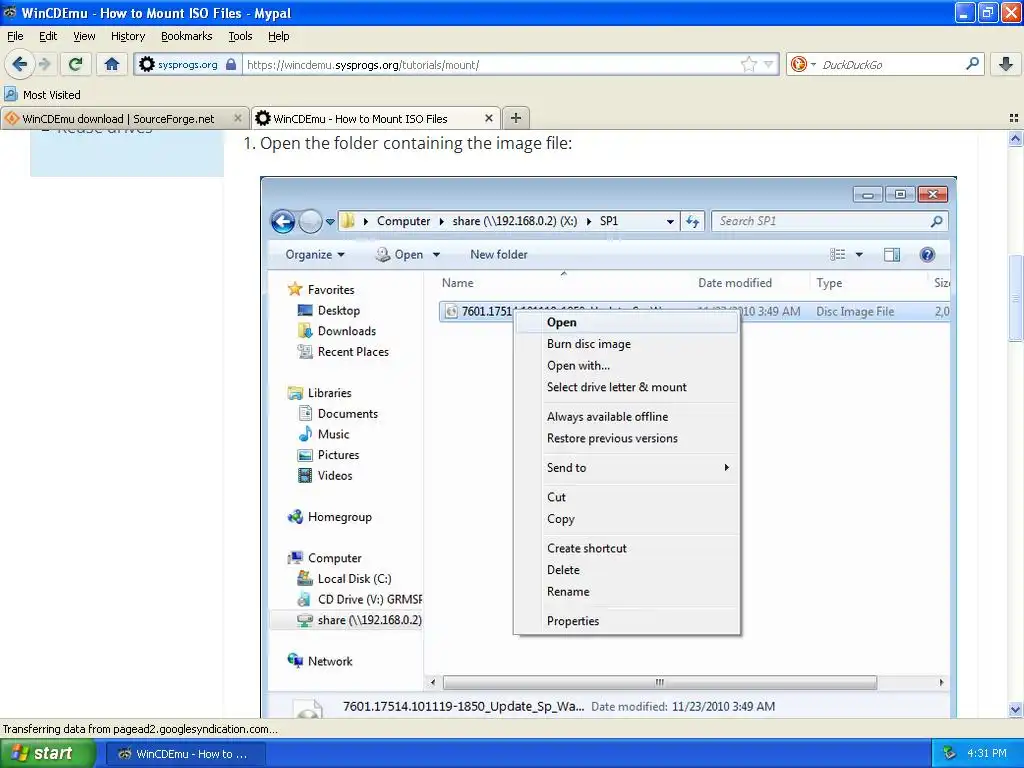Viewport: 1024px width, 768px height.
Task: Click the Explorer address refresh icon
Action: click(692, 221)
